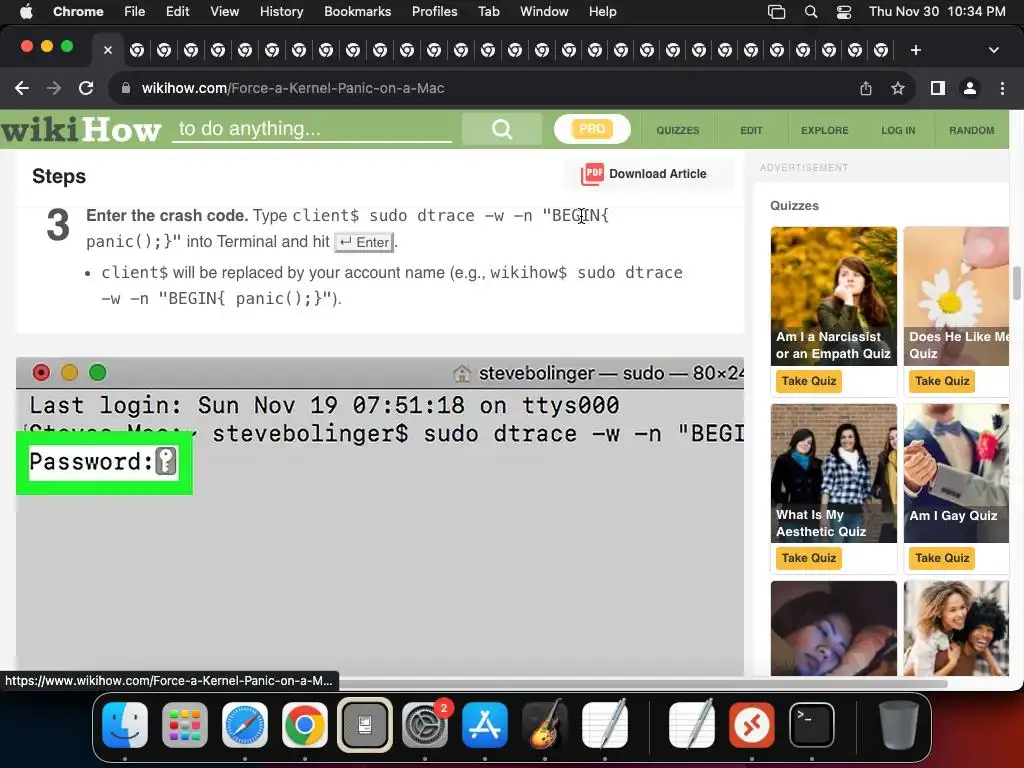Open Finder from the Dock
The image size is (1024, 768).
[125, 724]
